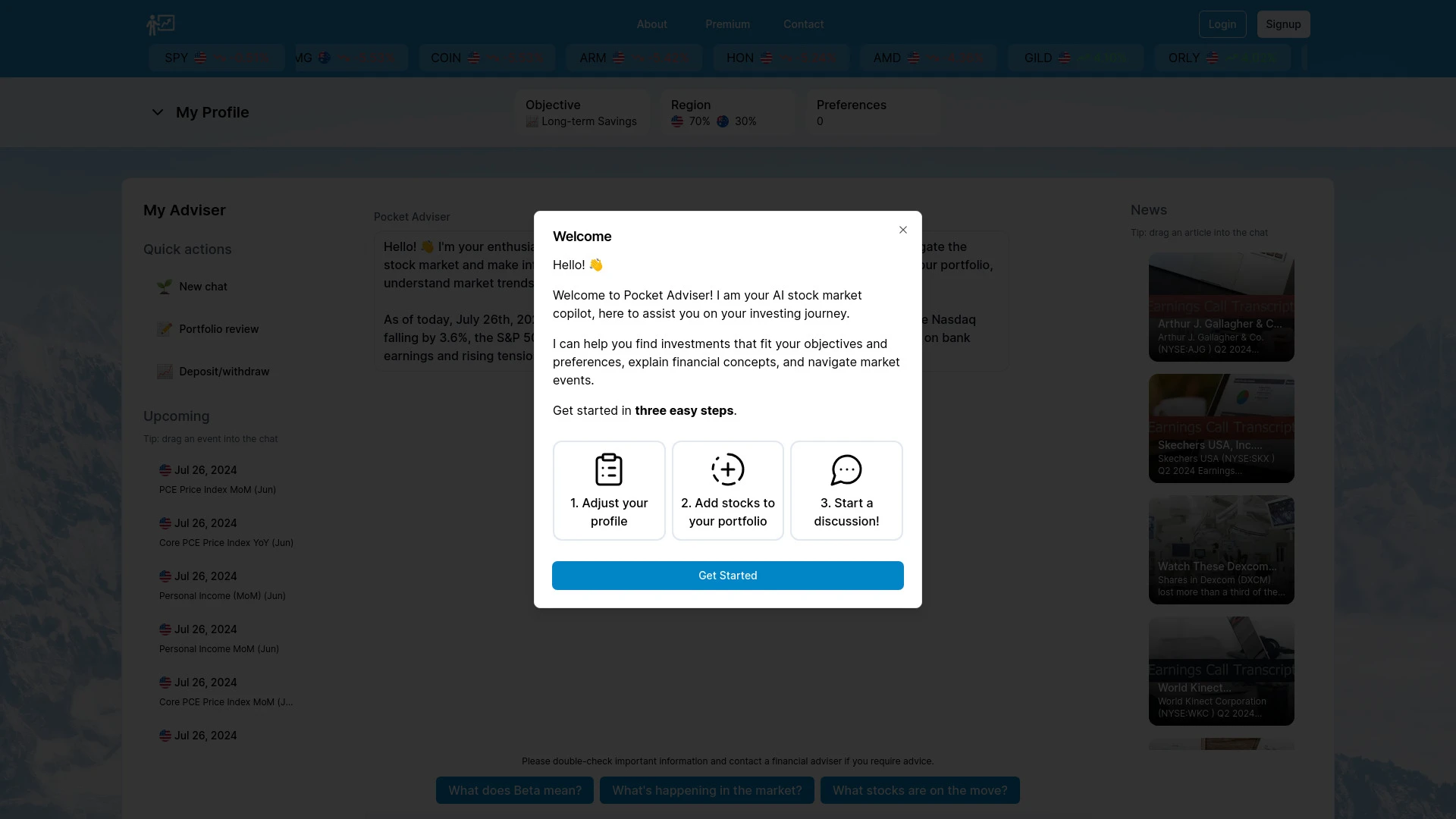Select the About menu item
The width and height of the screenshot is (1456, 819).
coord(652,24)
